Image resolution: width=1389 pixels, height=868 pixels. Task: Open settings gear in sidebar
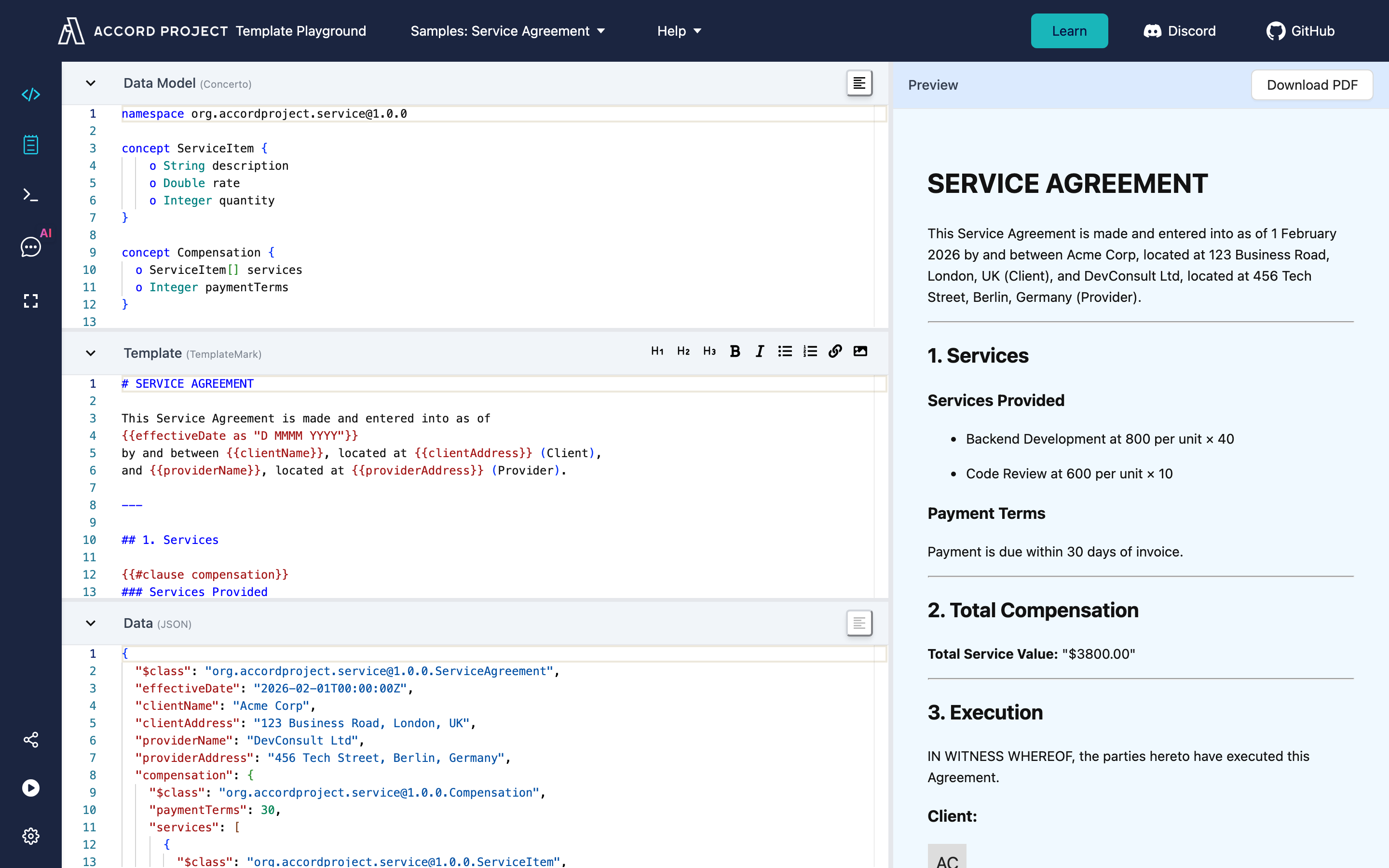[31, 836]
